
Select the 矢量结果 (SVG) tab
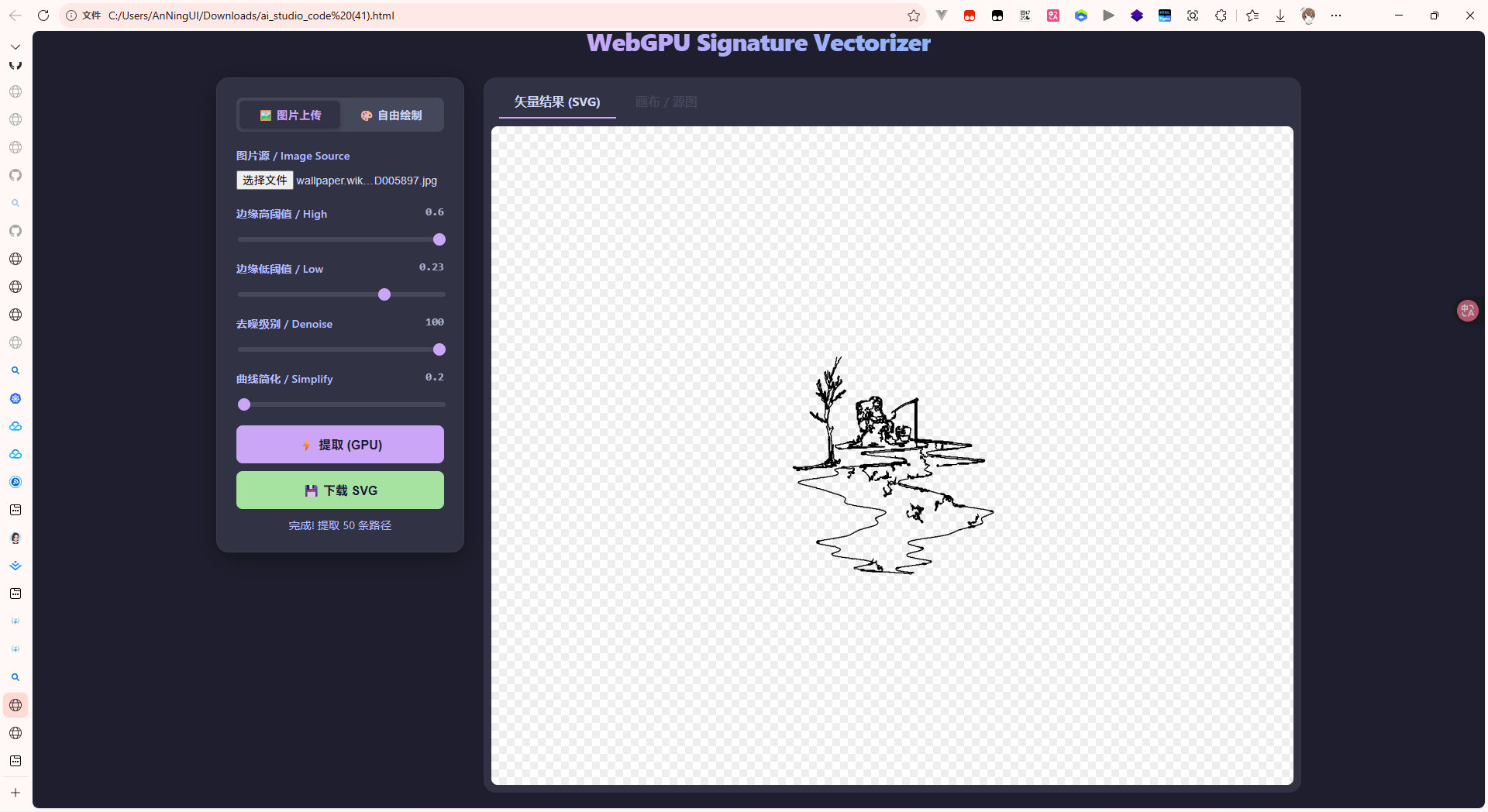click(557, 102)
